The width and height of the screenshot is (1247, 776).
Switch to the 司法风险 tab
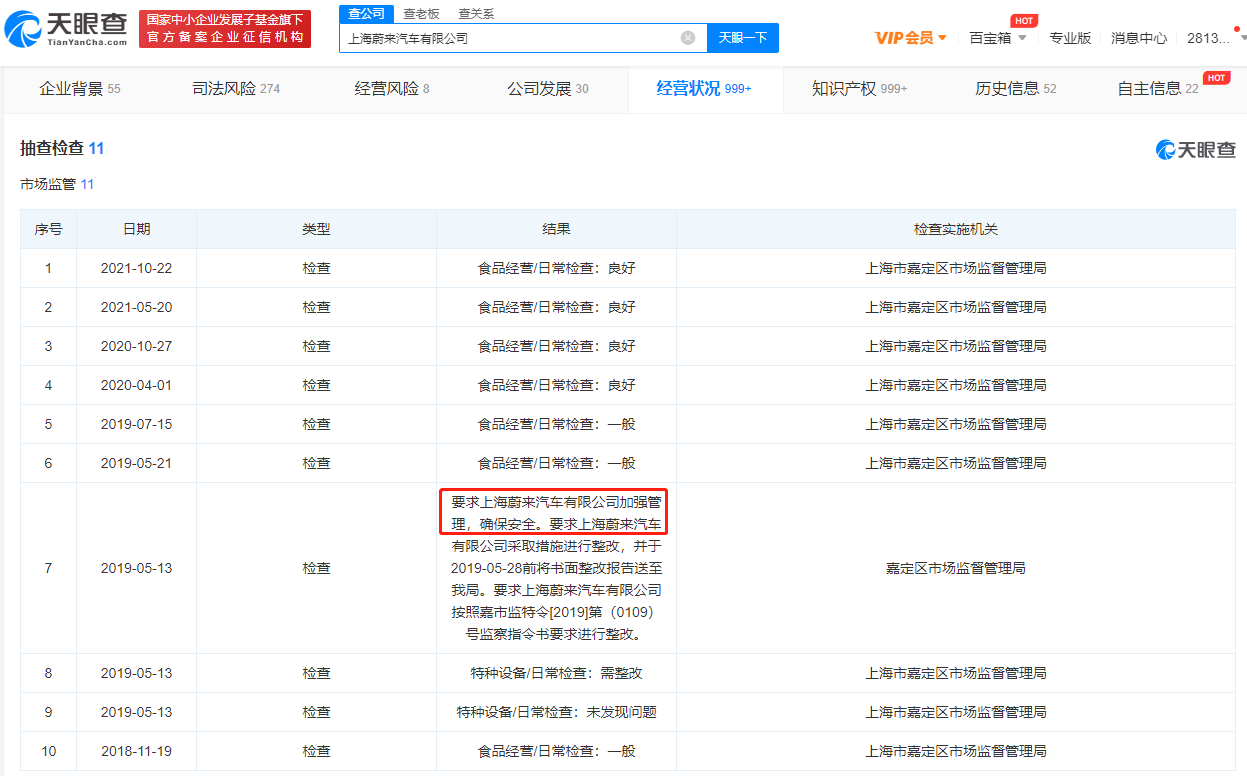(x=236, y=89)
